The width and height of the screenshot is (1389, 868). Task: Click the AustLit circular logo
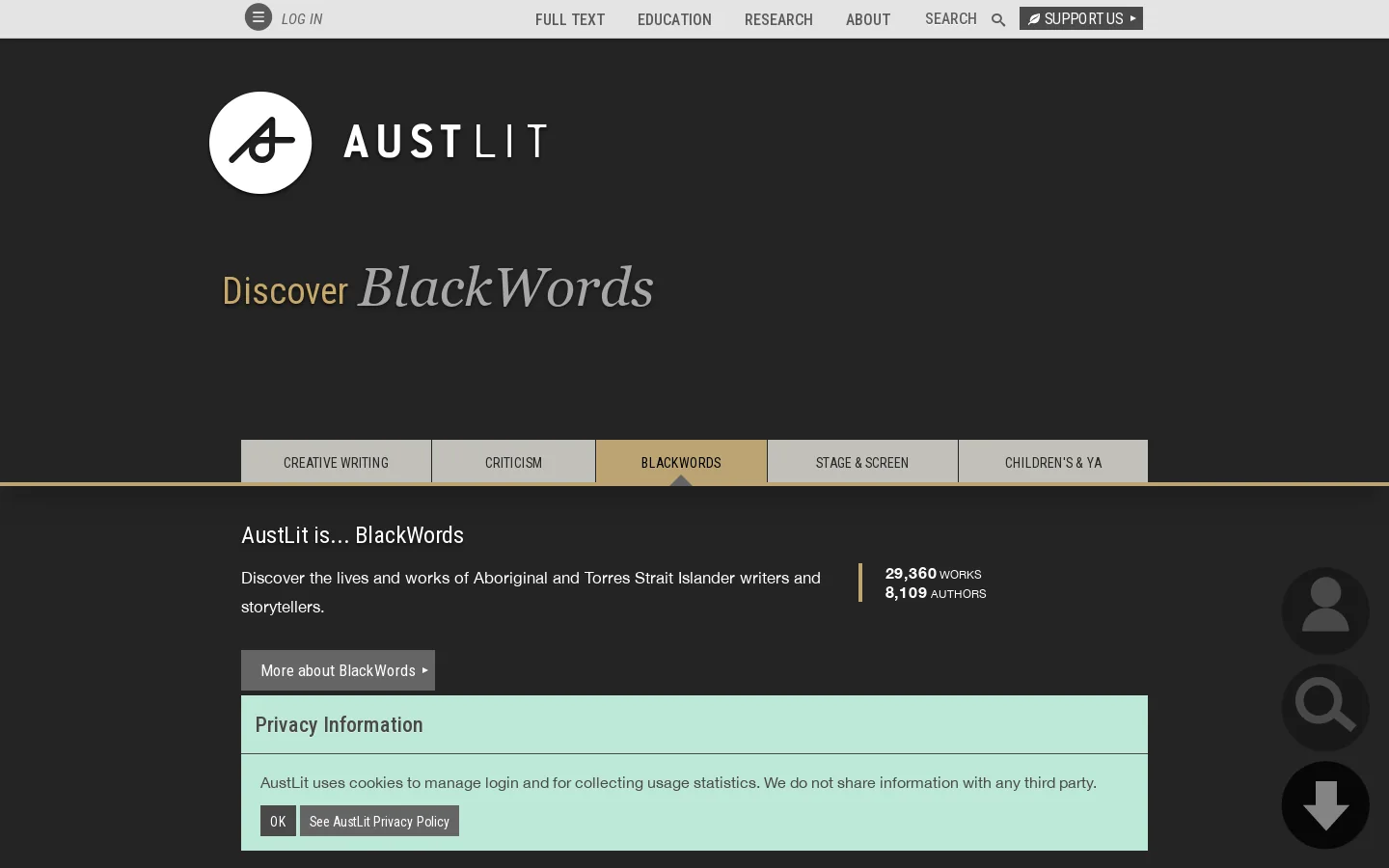point(260,143)
